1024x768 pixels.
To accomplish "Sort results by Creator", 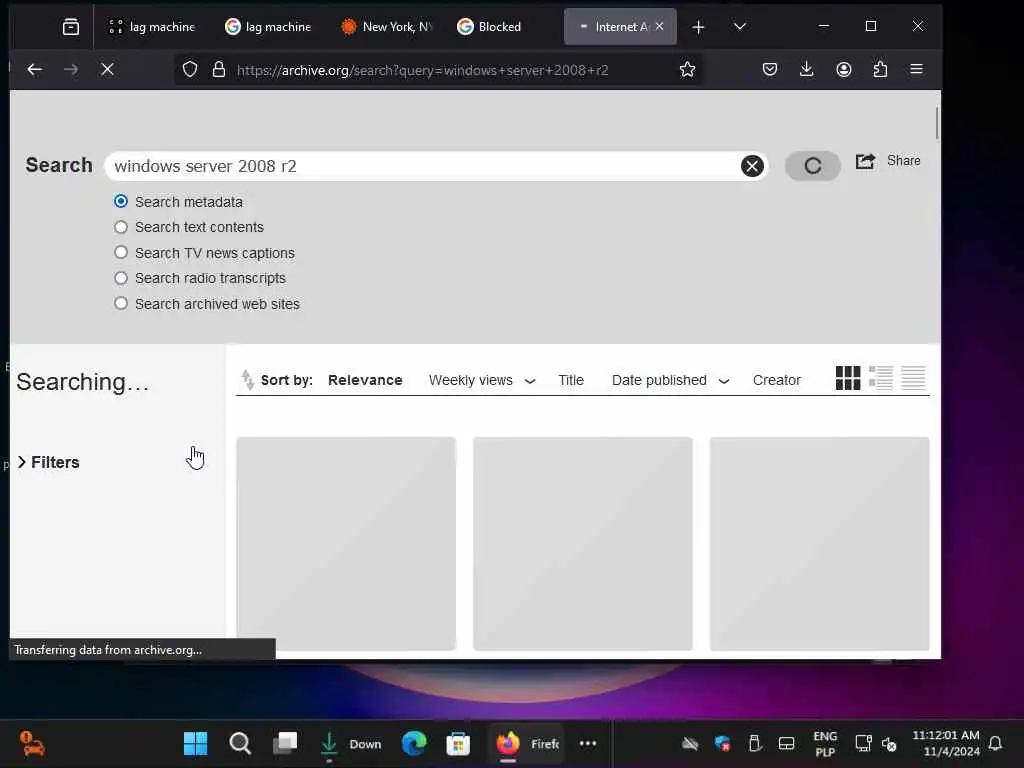I will (776, 380).
